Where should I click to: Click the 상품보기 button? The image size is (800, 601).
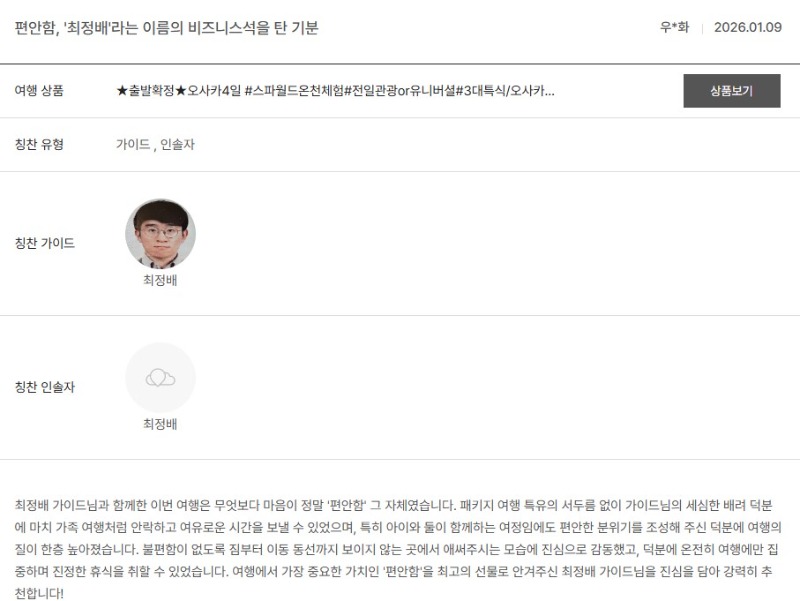[x=731, y=91]
